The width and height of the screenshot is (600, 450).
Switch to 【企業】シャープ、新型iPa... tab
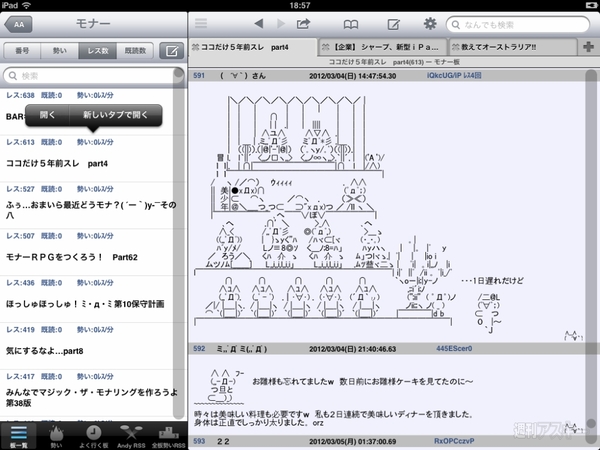pyautogui.click(x=383, y=47)
